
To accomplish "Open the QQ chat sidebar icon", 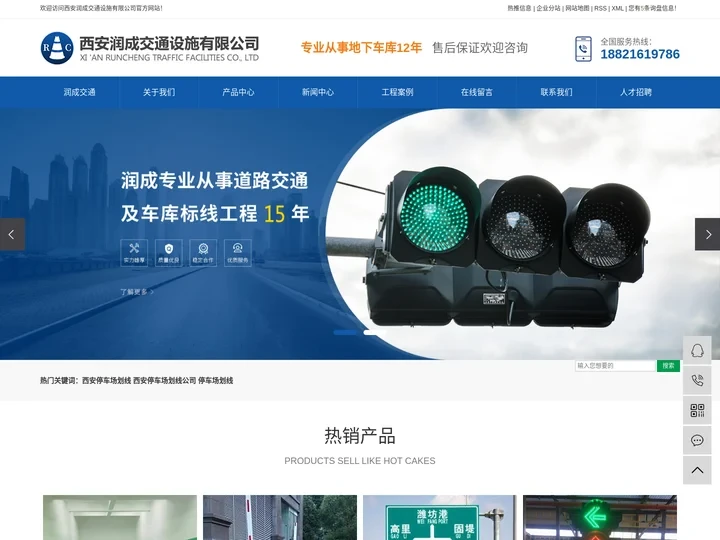I will click(x=697, y=350).
